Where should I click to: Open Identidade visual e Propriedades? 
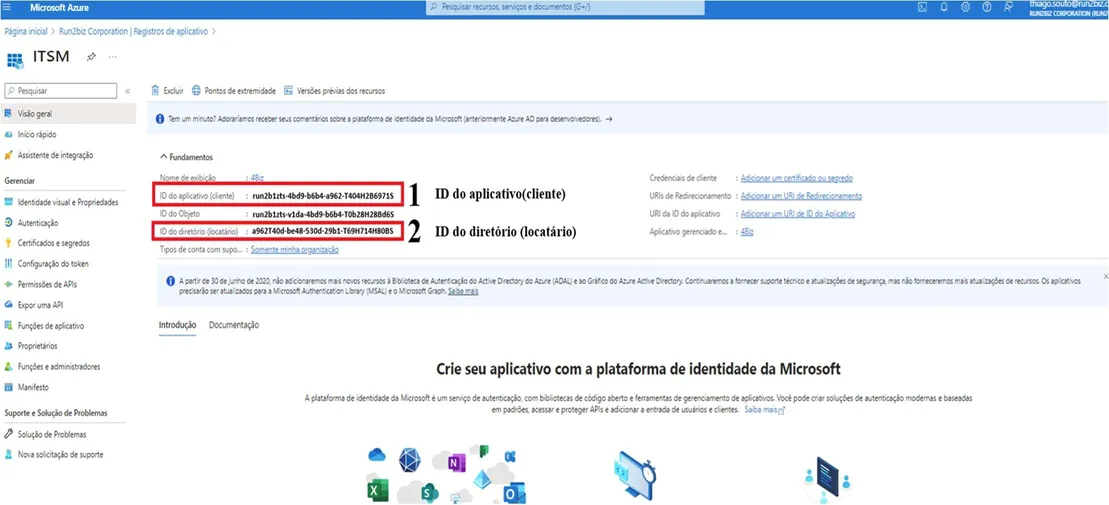click(69, 202)
